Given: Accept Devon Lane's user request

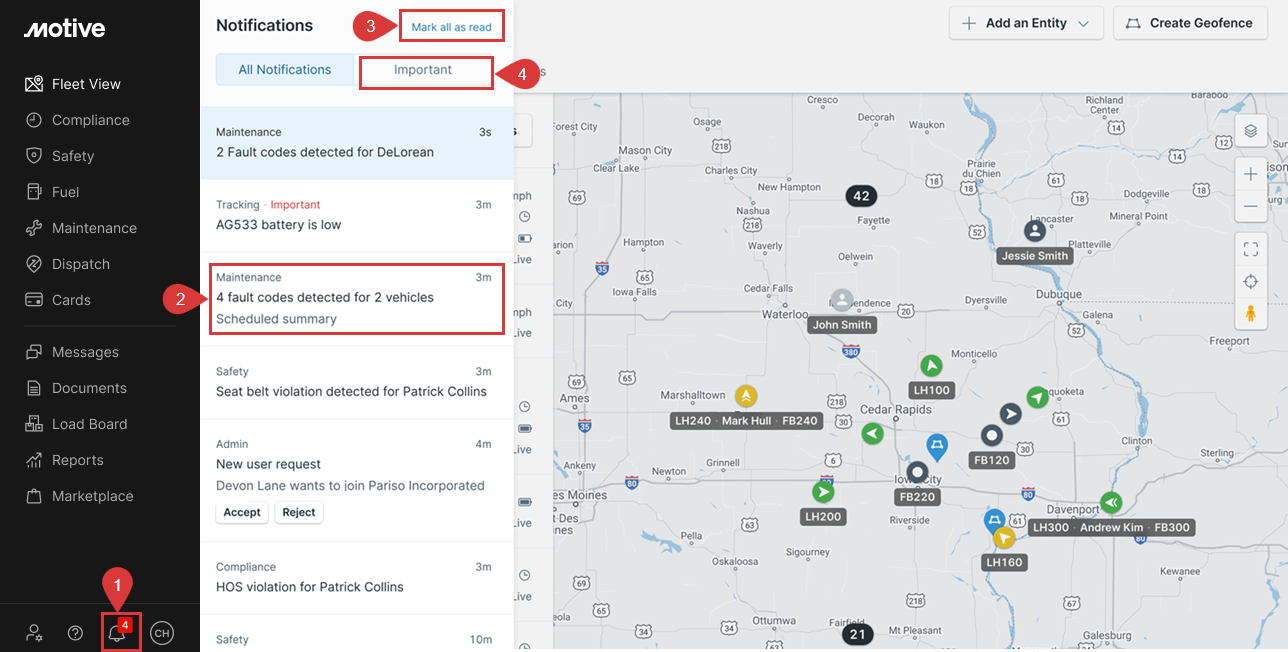Looking at the screenshot, I should 242,513.
